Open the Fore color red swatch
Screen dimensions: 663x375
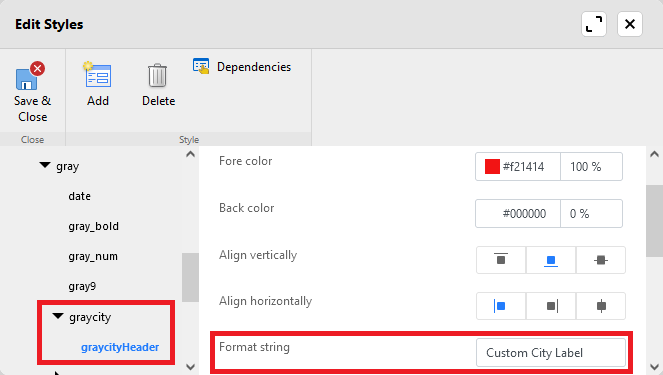(x=492, y=167)
